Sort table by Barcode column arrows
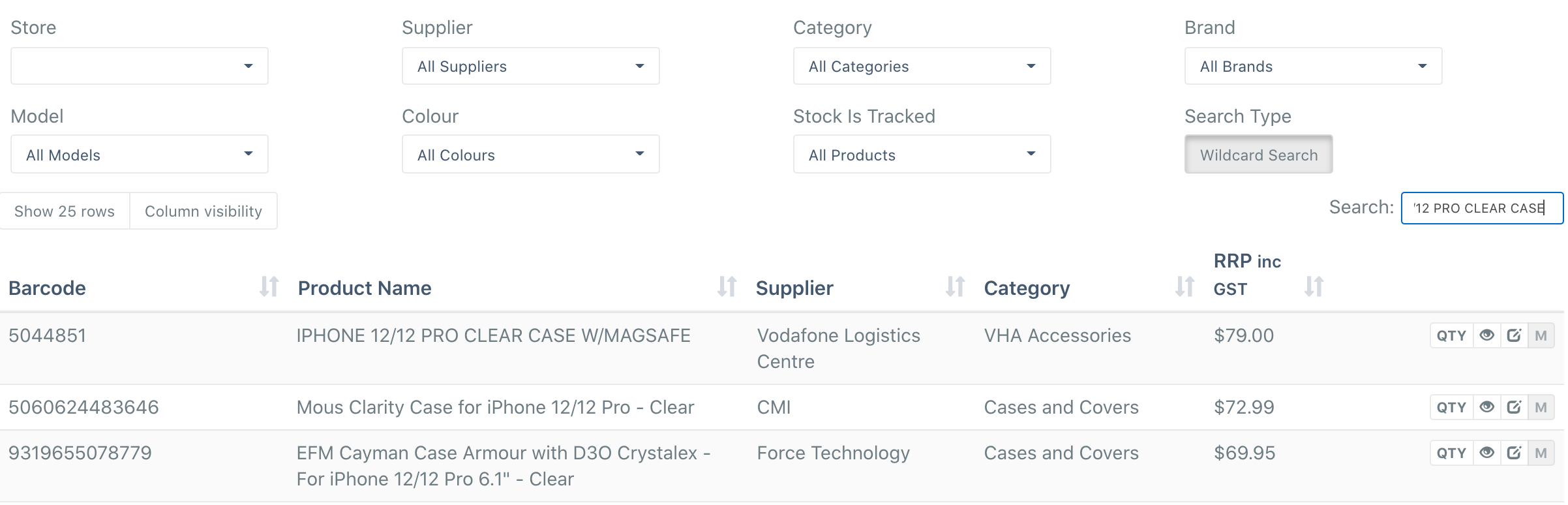Image resolution: width=1568 pixels, height=505 pixels. click(x=269, y=286)
